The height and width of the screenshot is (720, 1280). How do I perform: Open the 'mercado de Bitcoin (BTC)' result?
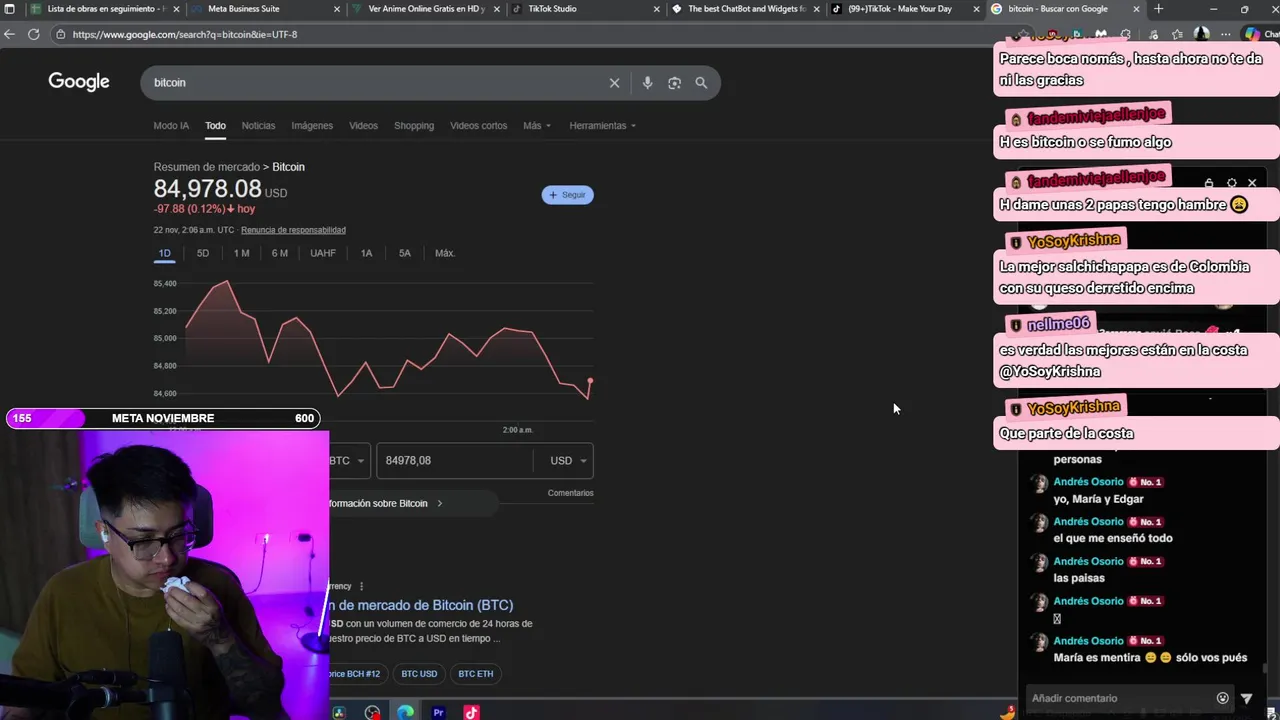point(421,605)
